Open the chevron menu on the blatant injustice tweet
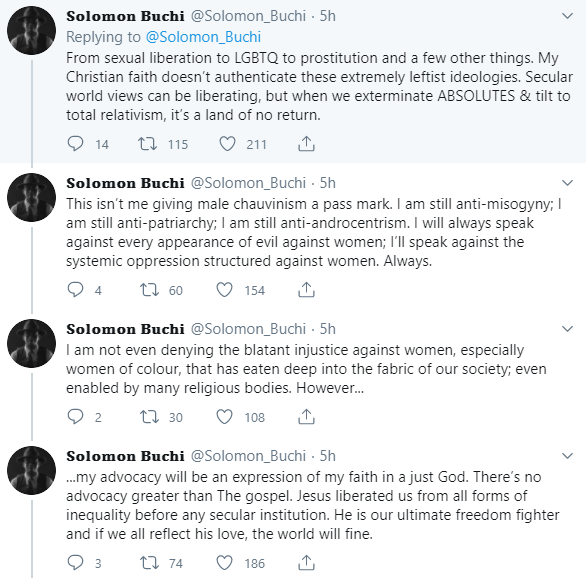This screenshot has width=586, height=578. 567,329
